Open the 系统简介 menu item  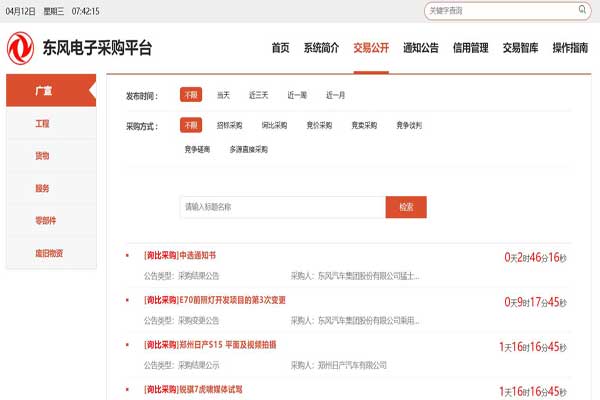coord(321,48)
